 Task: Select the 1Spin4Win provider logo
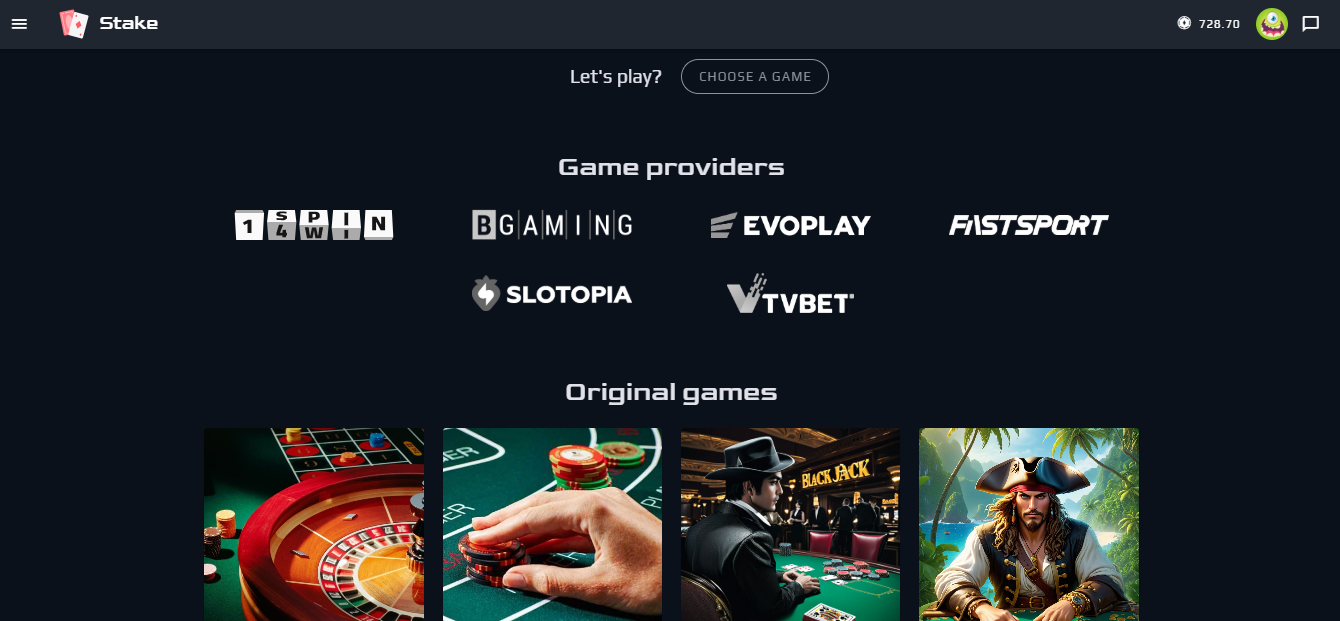314,225
